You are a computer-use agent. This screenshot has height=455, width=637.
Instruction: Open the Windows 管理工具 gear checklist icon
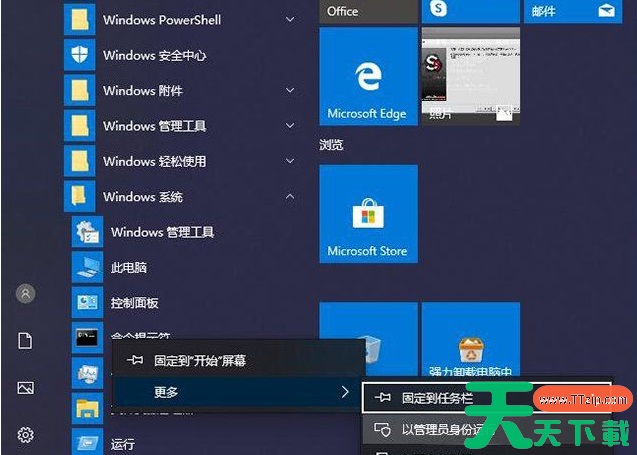pos(87,232)
